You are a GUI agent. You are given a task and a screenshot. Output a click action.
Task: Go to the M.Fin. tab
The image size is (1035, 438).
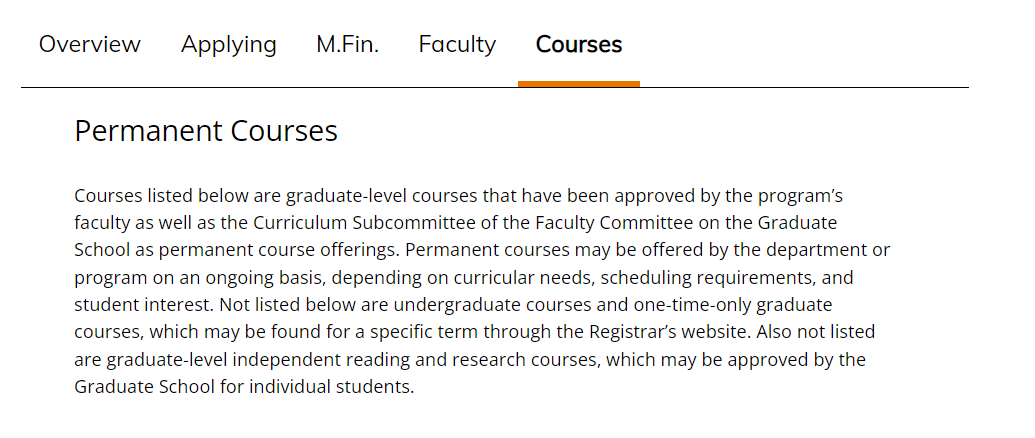[x=347, y=44]
